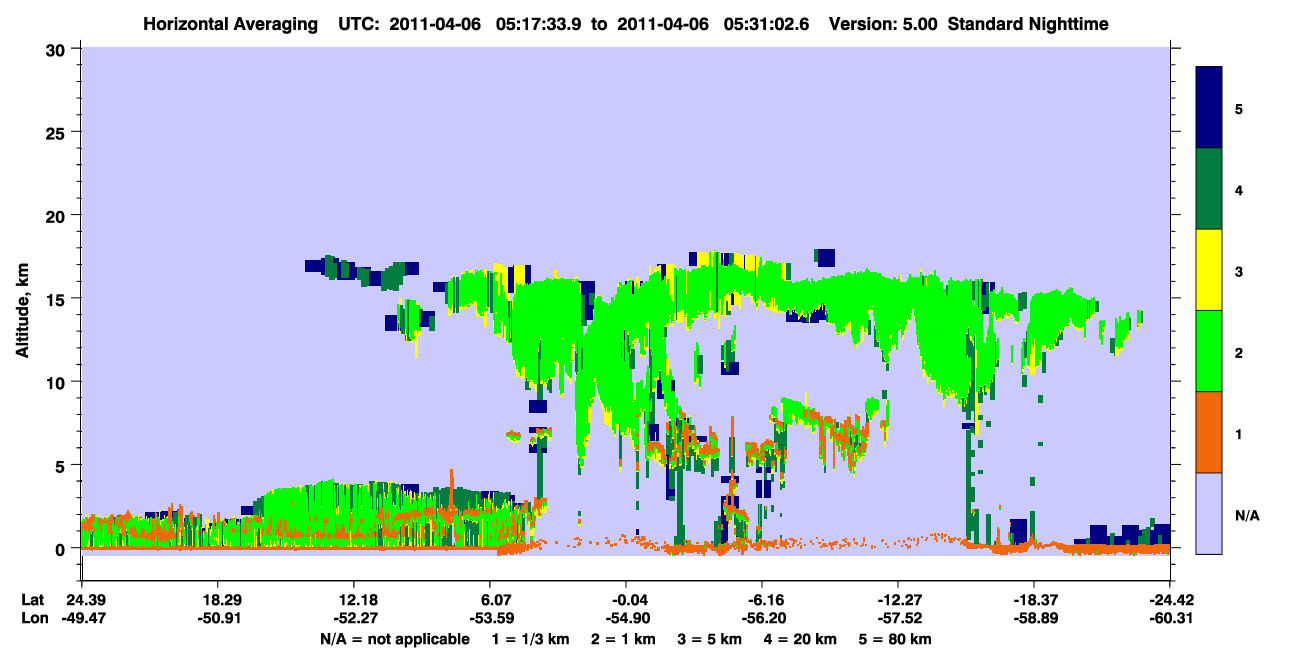Click the yellow level 3 color swatch

tap(1209, 269)
